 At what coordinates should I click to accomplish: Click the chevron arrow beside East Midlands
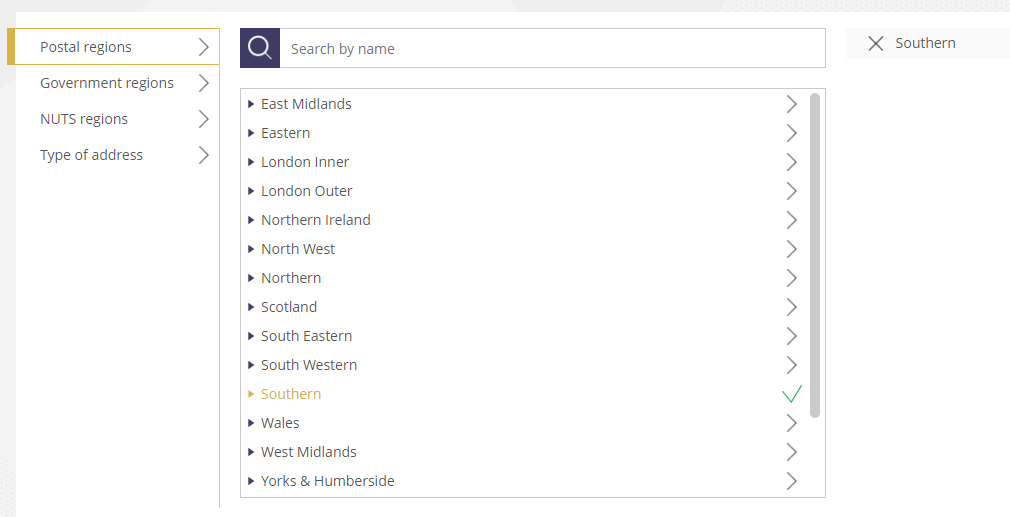(x=791, y=104)
